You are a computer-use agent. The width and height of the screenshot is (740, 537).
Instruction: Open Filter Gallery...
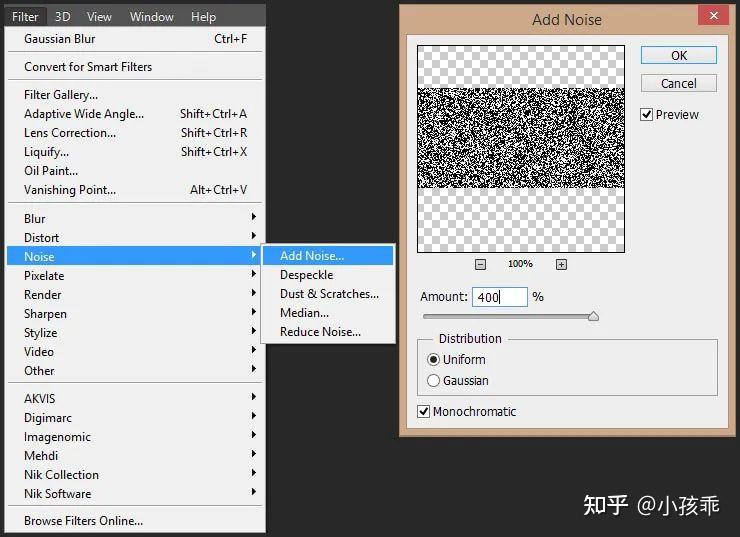(x=135, y=95)
